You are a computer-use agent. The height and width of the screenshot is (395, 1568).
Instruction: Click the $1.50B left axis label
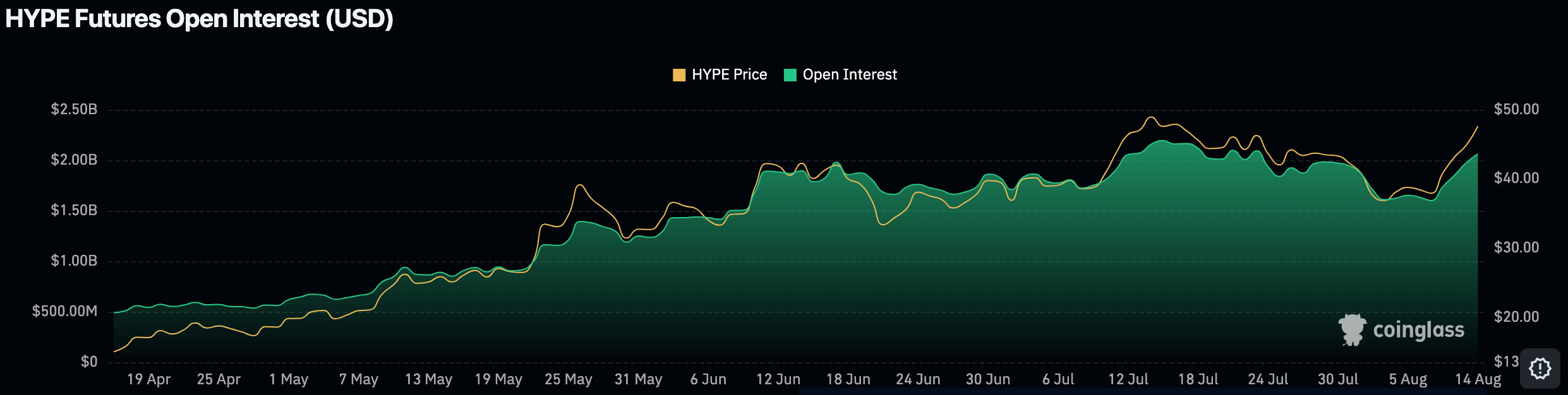click(x=74, y=210)
